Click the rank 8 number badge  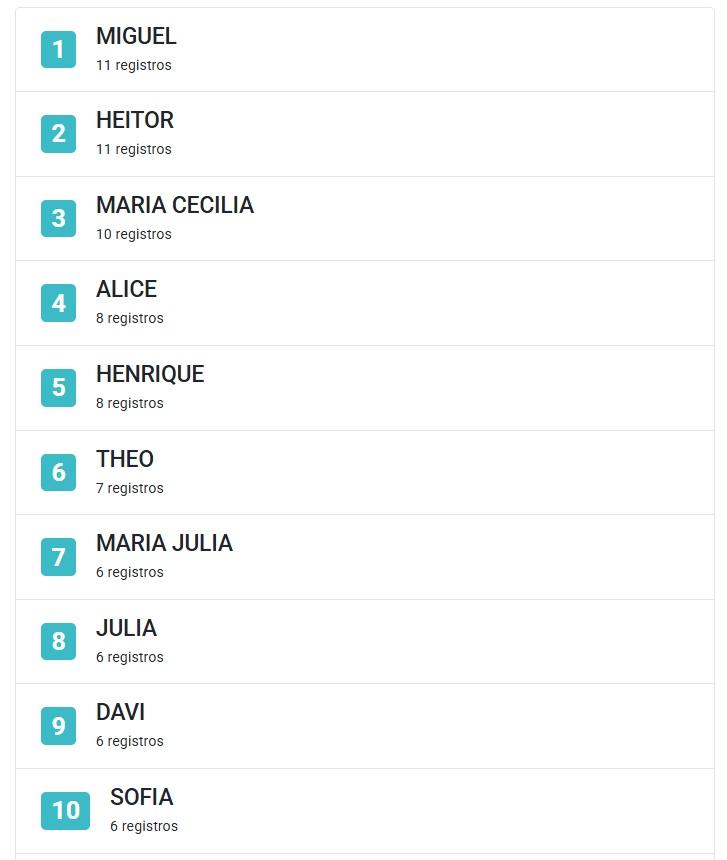pyautogui.click(x=58, y=641)
